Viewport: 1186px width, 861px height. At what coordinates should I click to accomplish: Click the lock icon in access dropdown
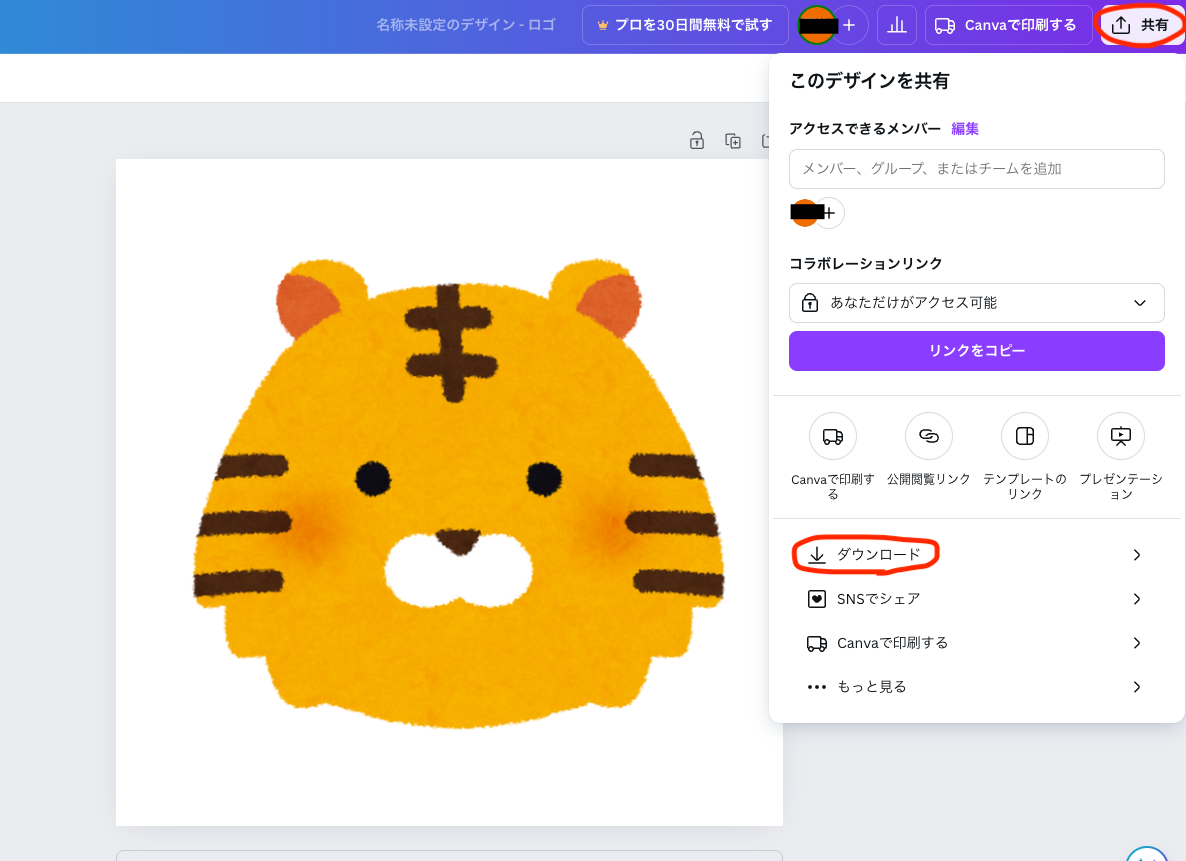(810, 303)
